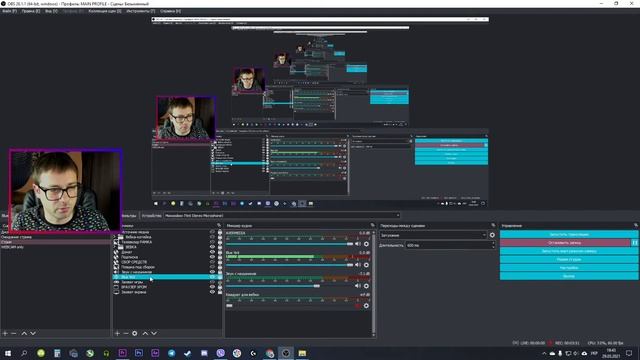The width and height of the screenshot is (640, 360).
Task: Move the selected scene up
Action: click(x=24, y=333)
